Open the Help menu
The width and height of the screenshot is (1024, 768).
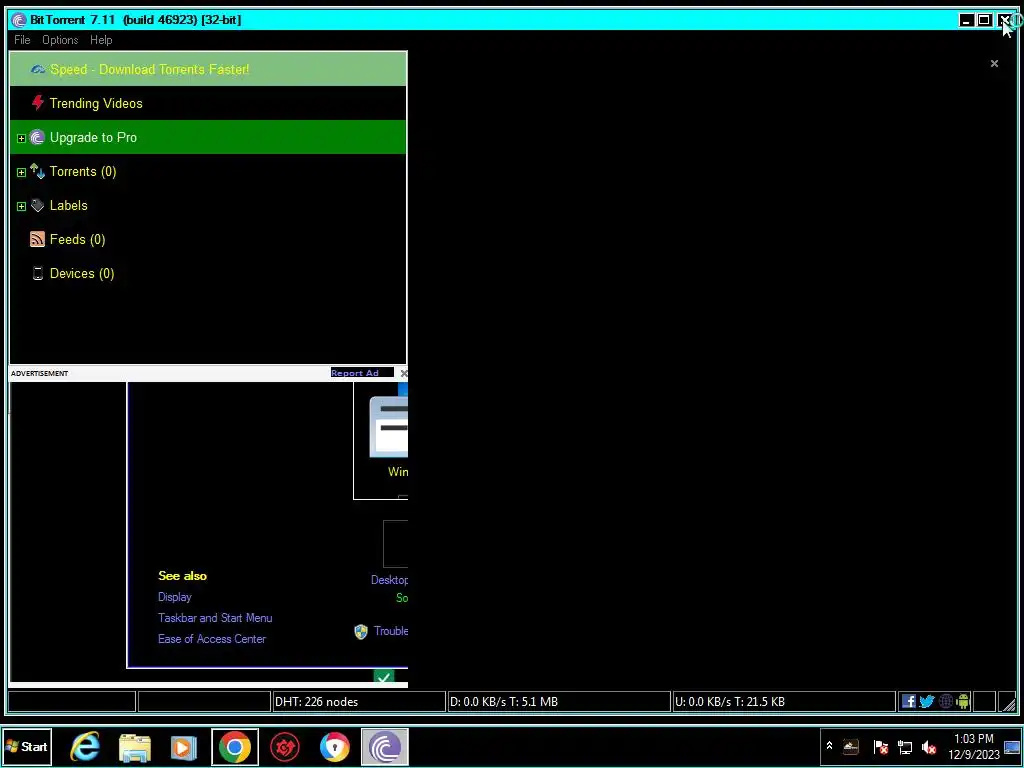click(101, 40)
